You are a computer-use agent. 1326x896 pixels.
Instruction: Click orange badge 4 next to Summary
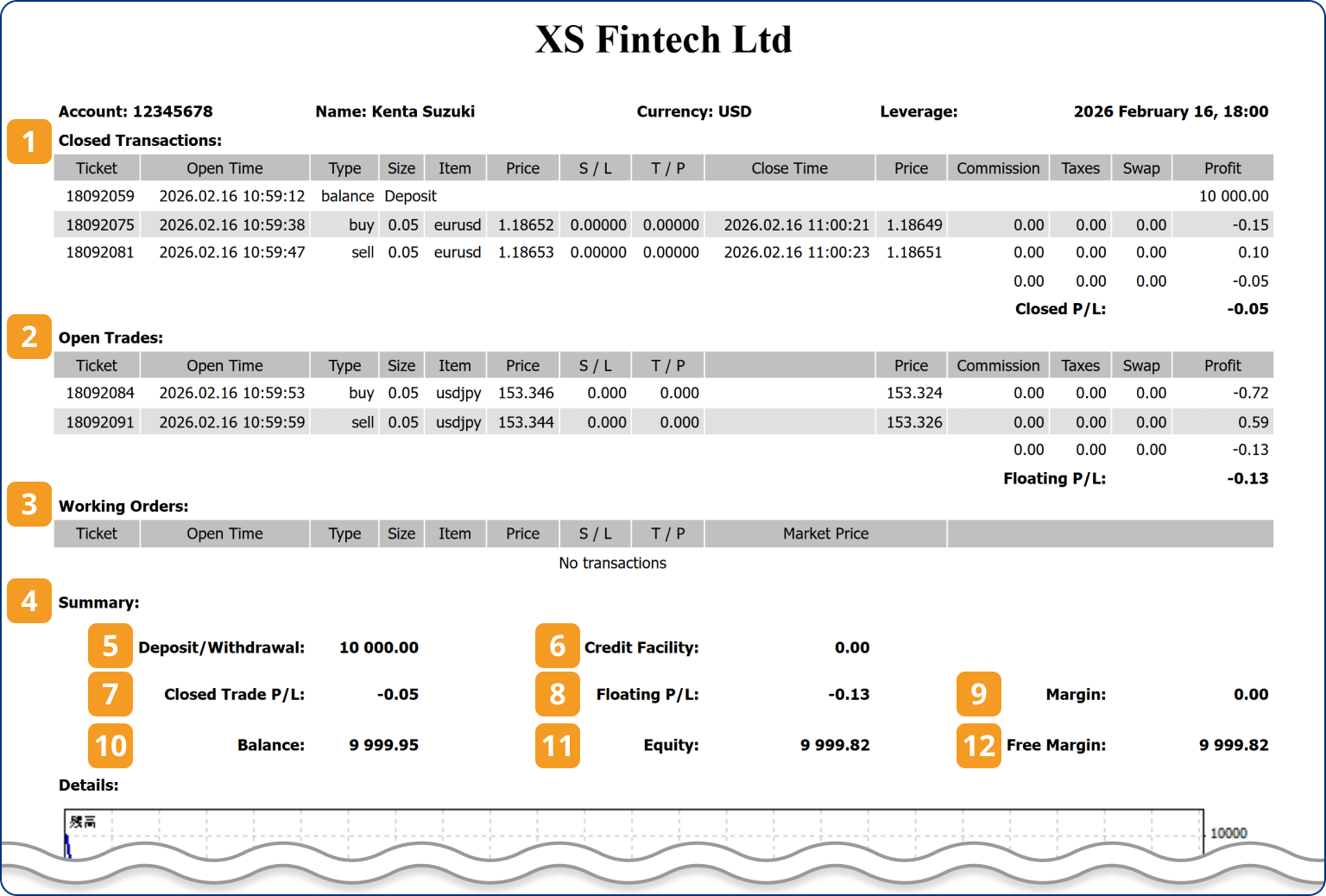tap(28, 601)
